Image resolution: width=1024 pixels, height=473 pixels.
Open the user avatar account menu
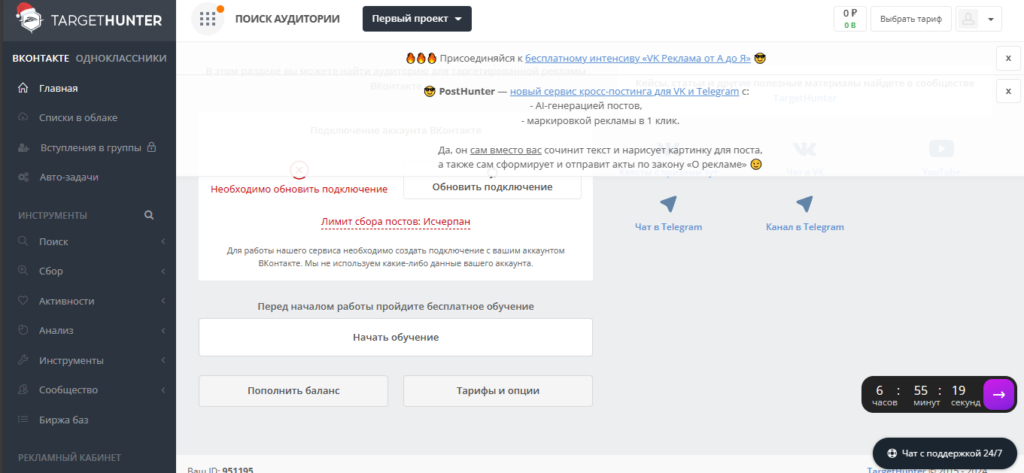point(978,19)
